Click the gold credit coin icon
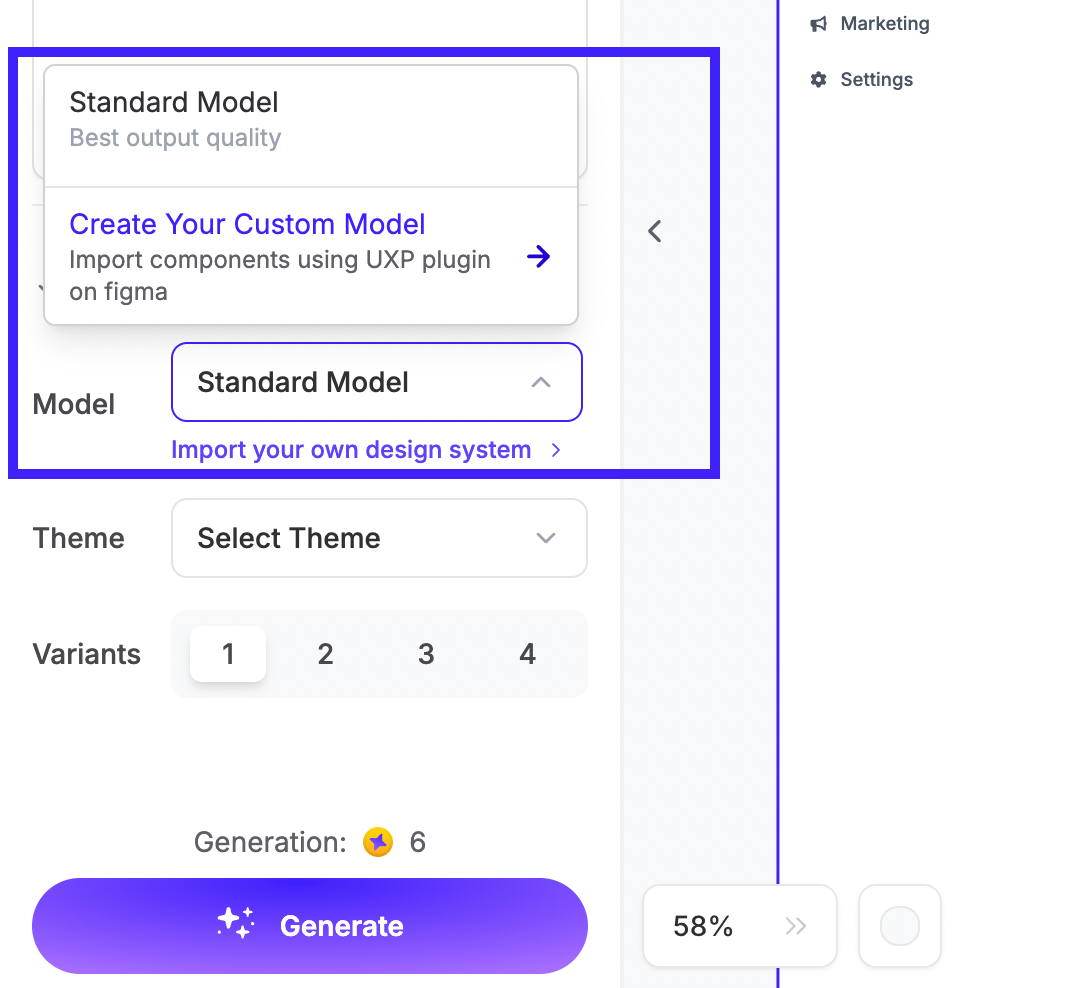This screenshot has width=1072, height=988. coord(378,843)
